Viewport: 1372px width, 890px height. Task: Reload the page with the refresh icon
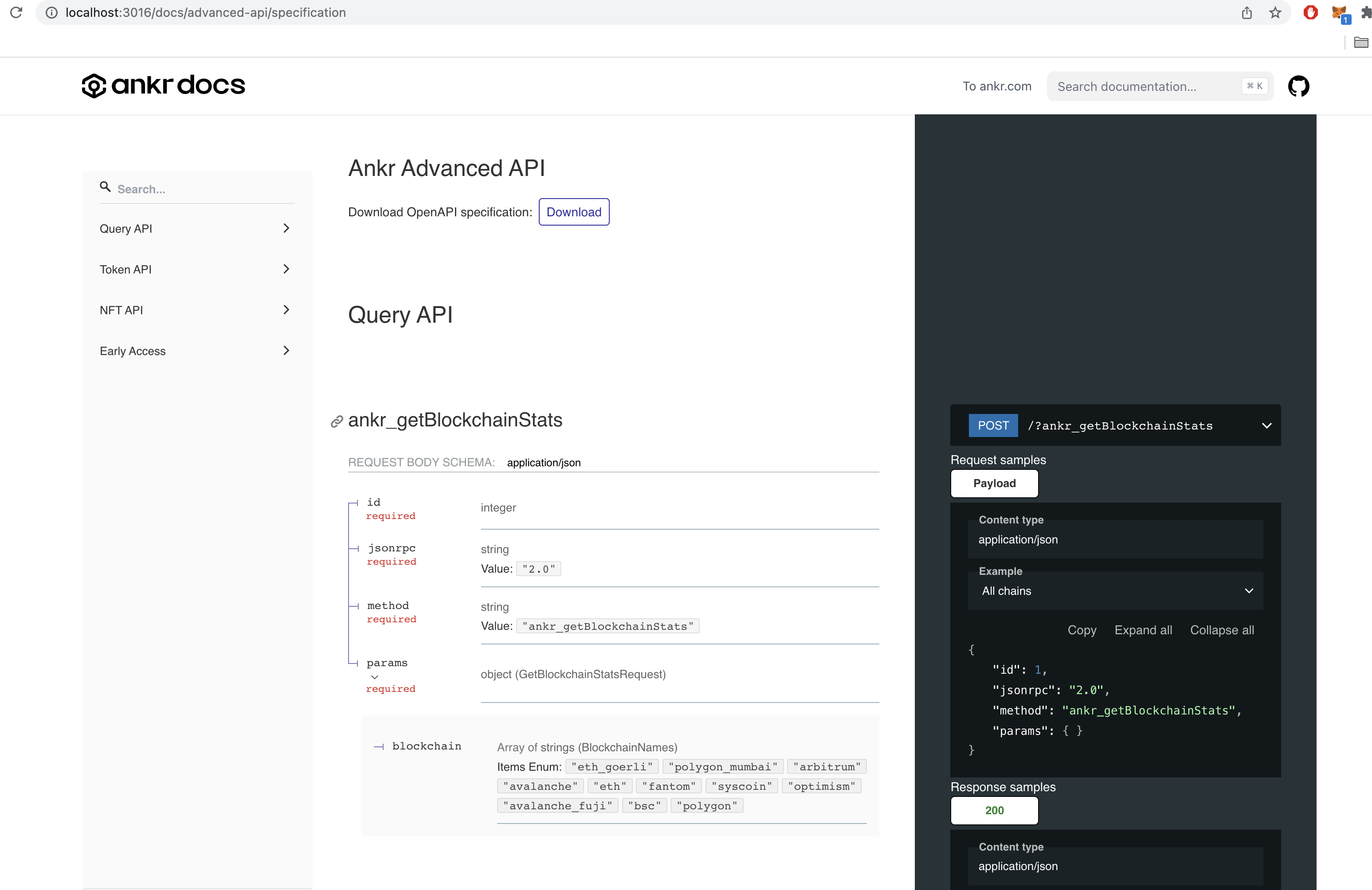click(16, 13)
